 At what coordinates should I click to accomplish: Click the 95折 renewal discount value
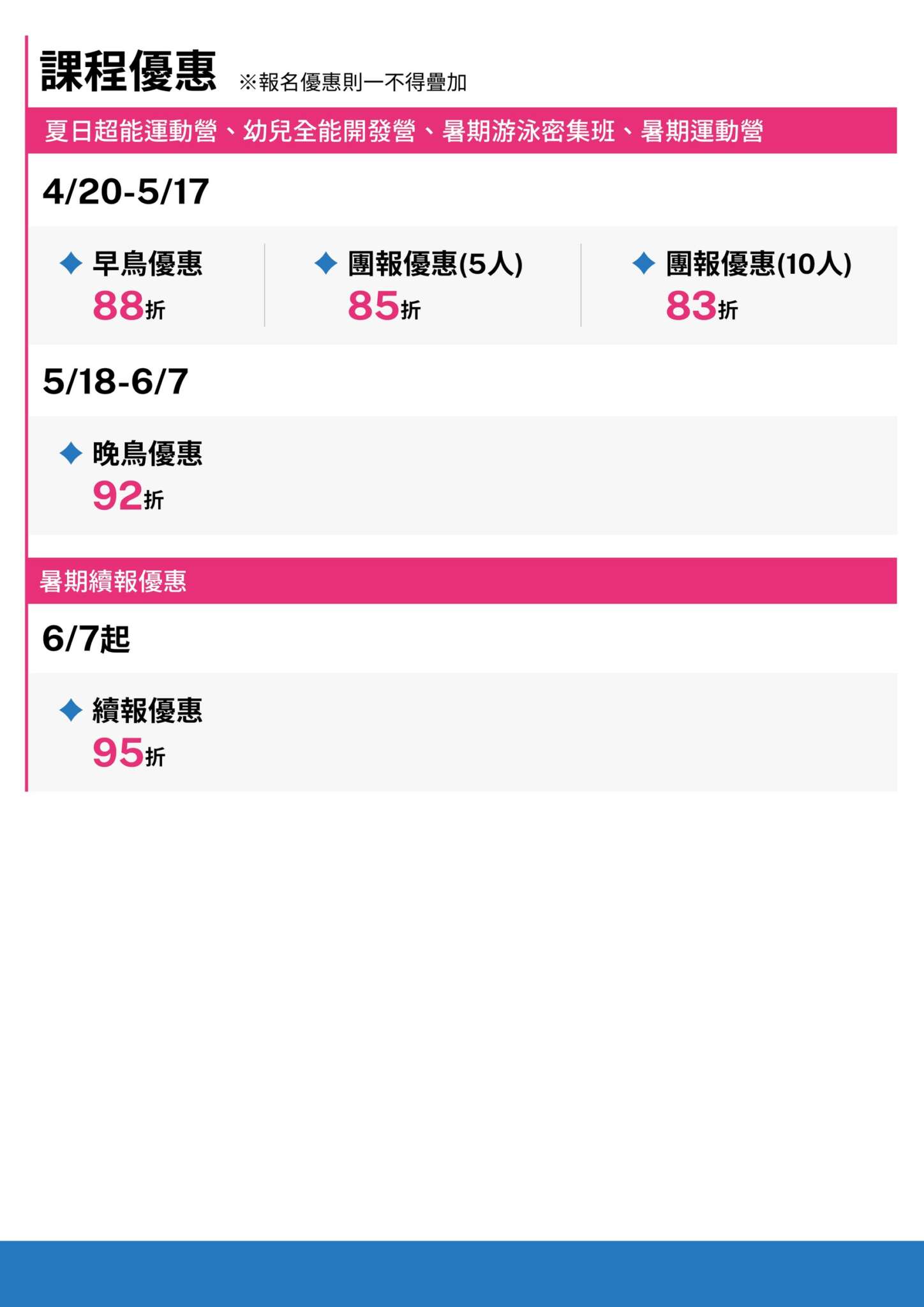(x=129, y=752)
